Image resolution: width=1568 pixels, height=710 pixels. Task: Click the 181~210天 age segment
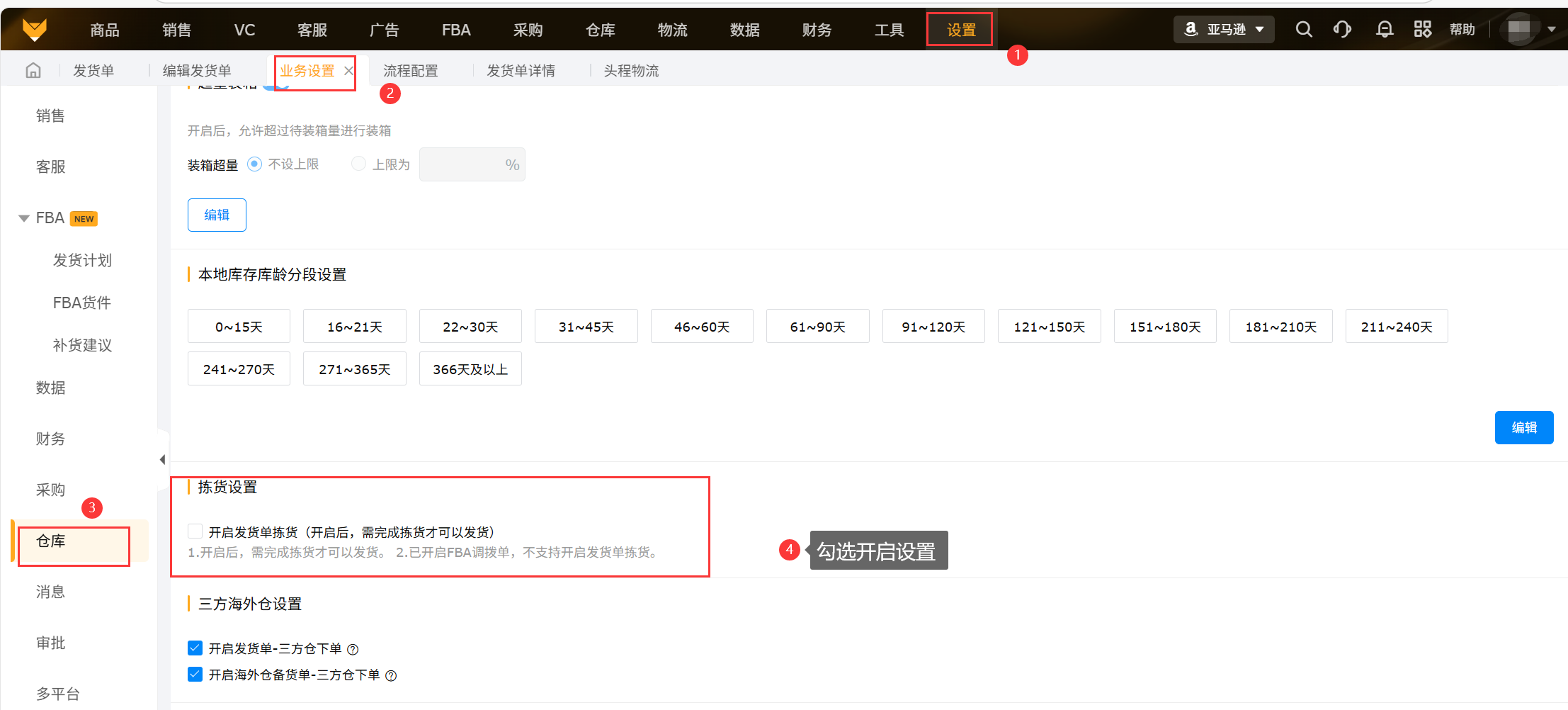pos(1281,326)
